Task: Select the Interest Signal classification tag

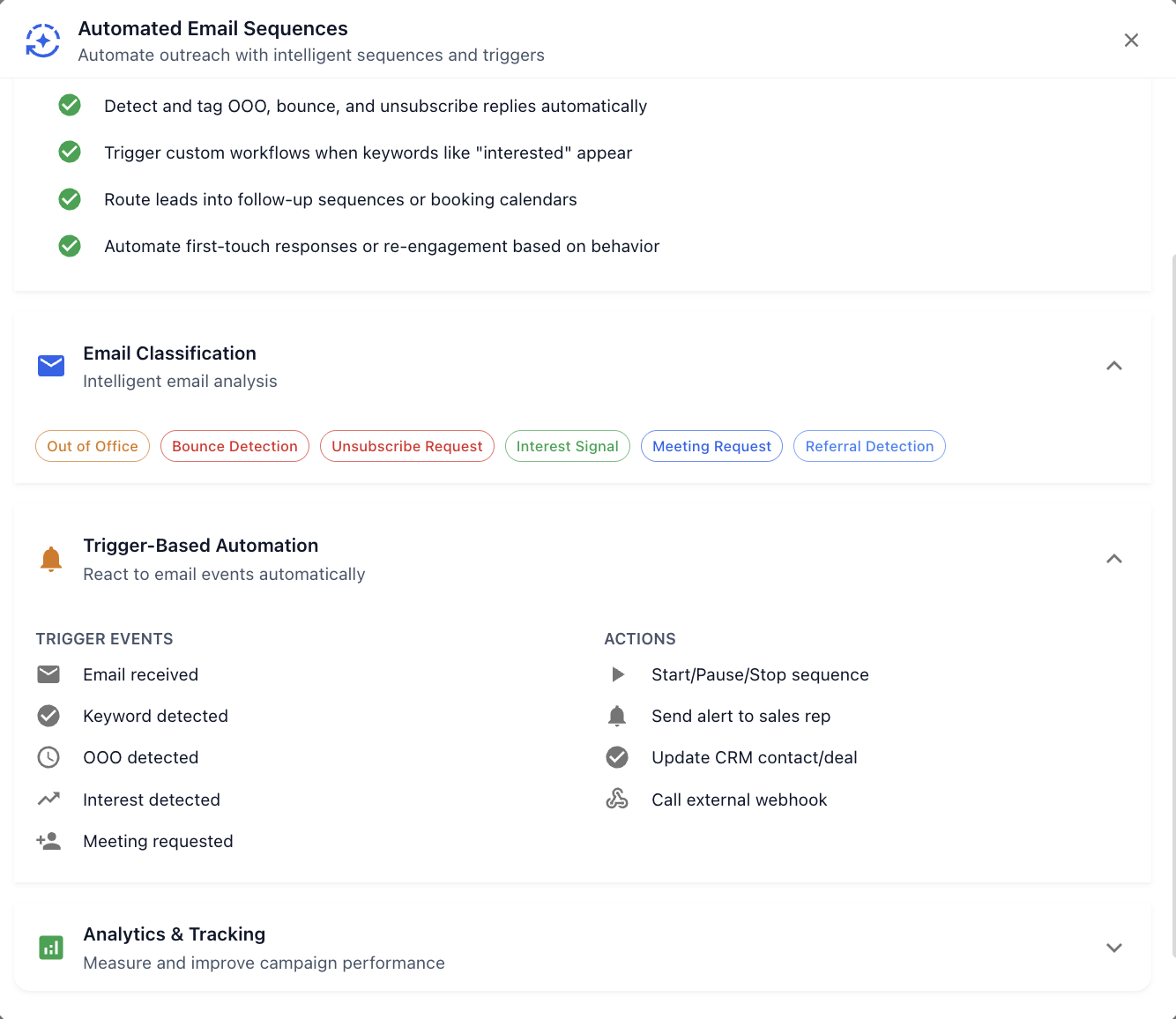Action: coord(567,446)
